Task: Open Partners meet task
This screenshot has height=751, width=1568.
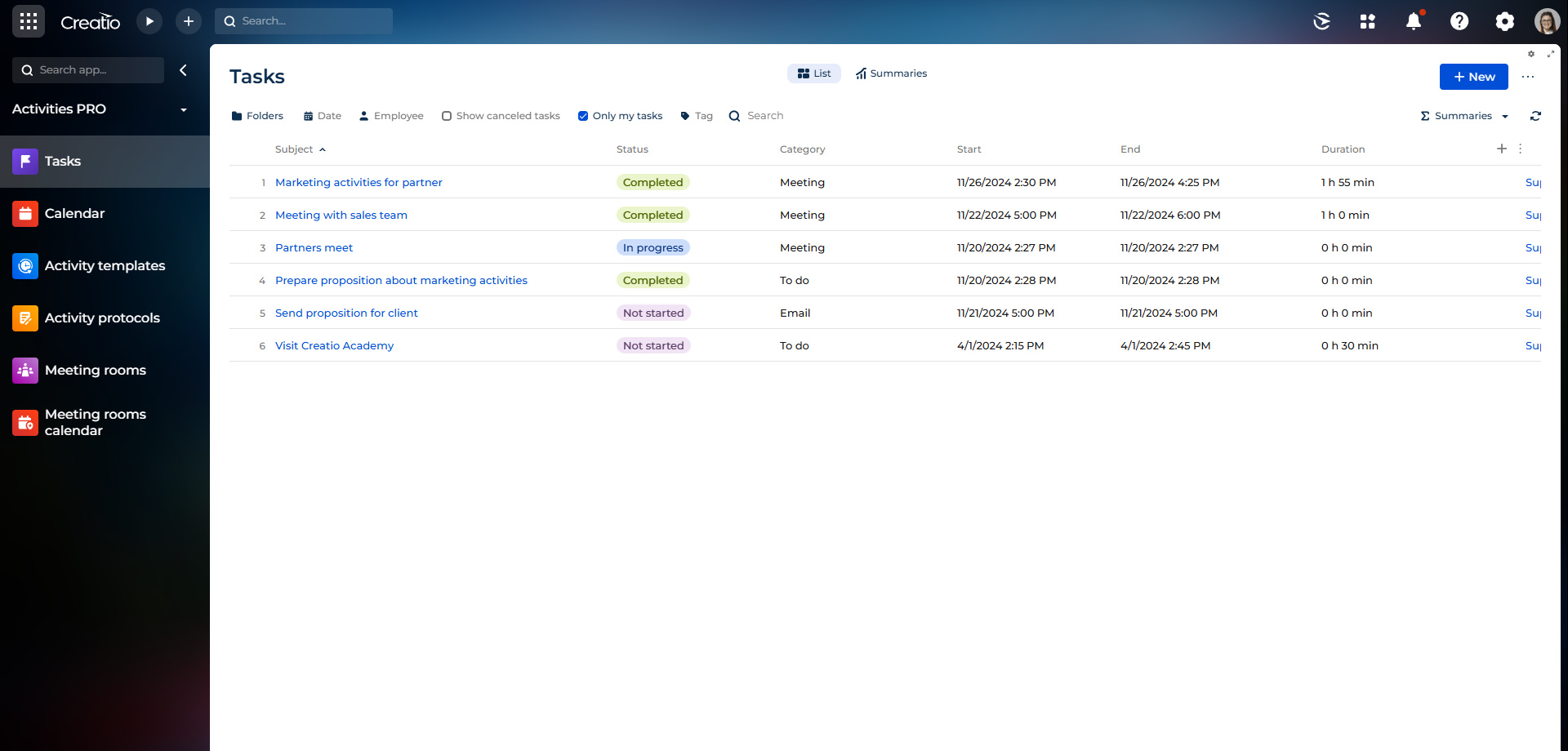Action: [314, 247]
